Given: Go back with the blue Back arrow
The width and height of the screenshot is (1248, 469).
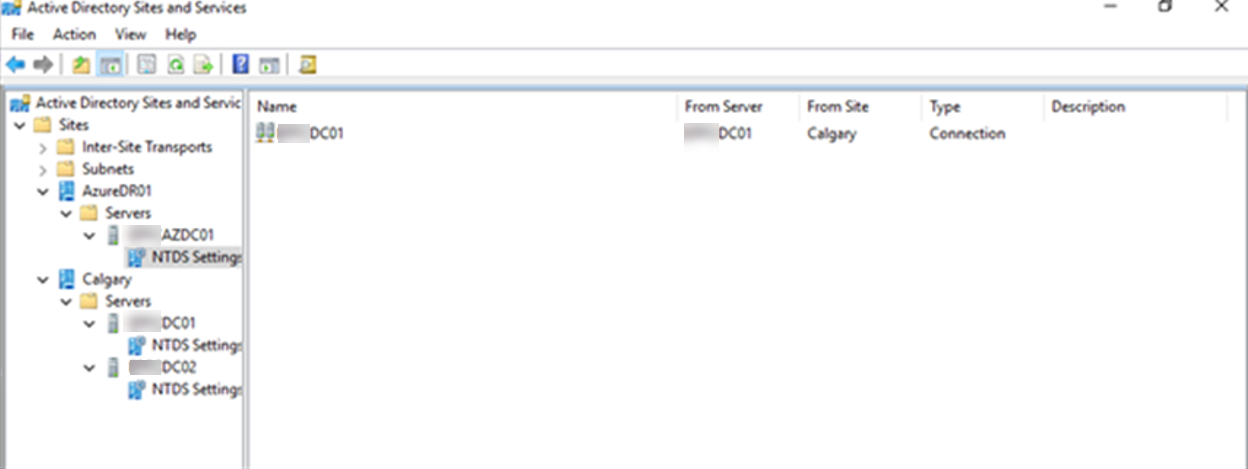Looking at the screenshot, I should (x=16, y=65).
